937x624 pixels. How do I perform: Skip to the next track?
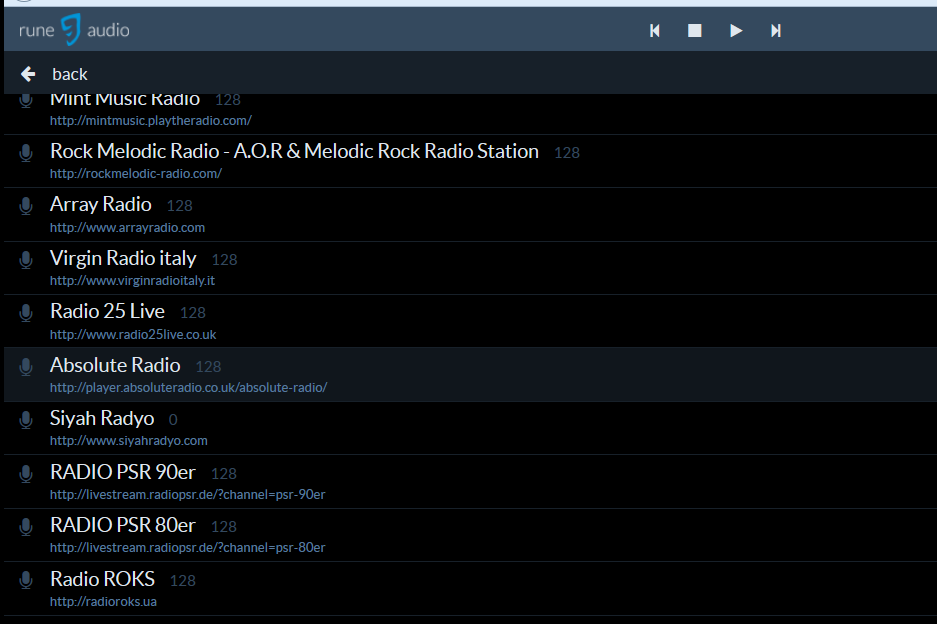(776, 30)
